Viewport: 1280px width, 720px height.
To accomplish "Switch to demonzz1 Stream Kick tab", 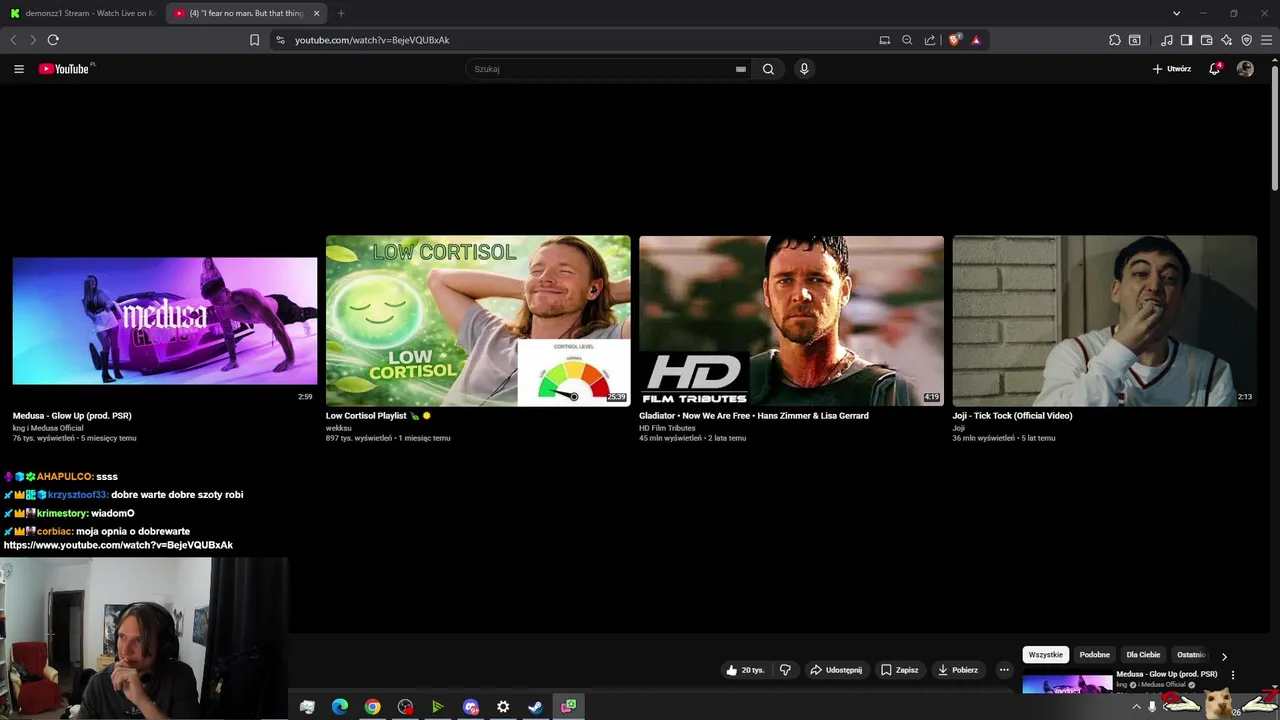I will 83,13.
